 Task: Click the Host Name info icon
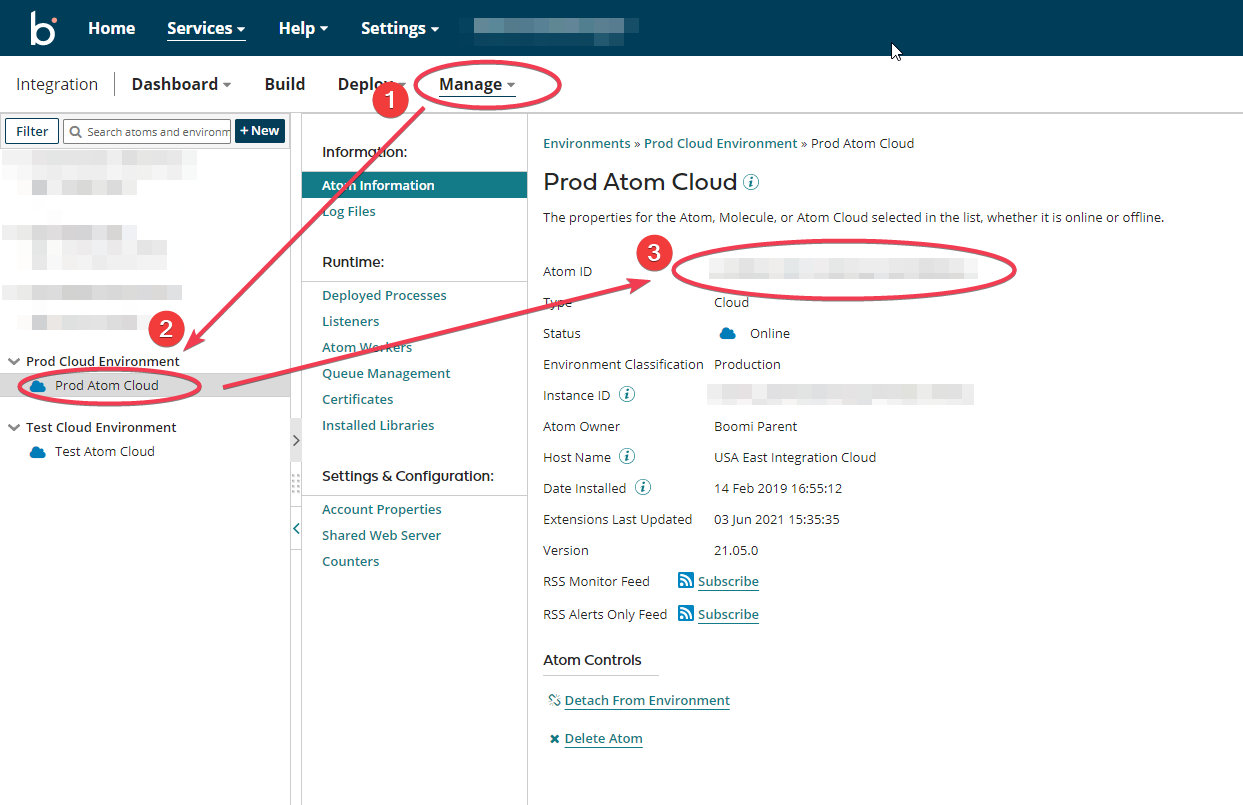(627, 457)
